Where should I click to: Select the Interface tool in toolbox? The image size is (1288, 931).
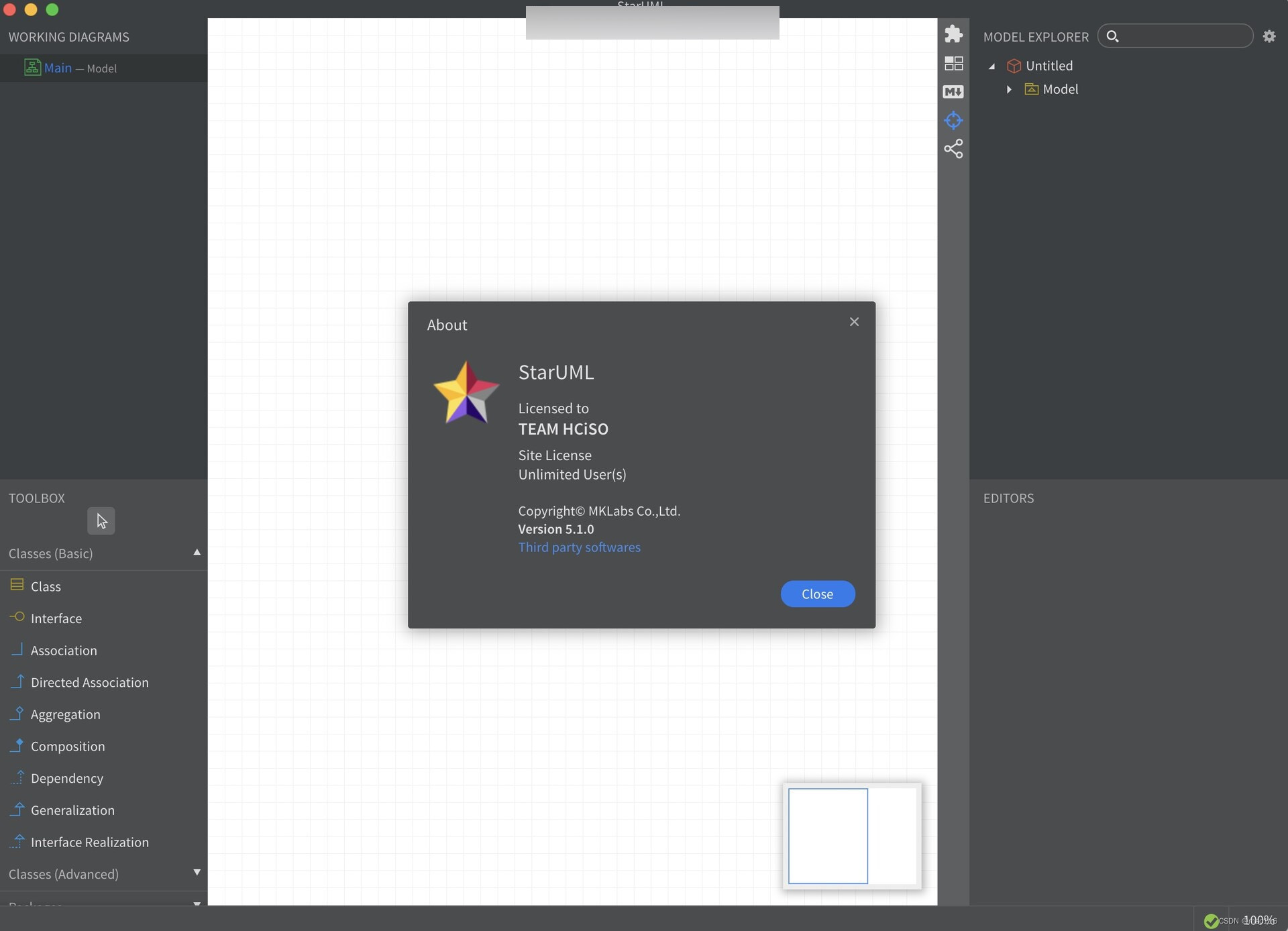pyautogui.click(x=56, y=618)
